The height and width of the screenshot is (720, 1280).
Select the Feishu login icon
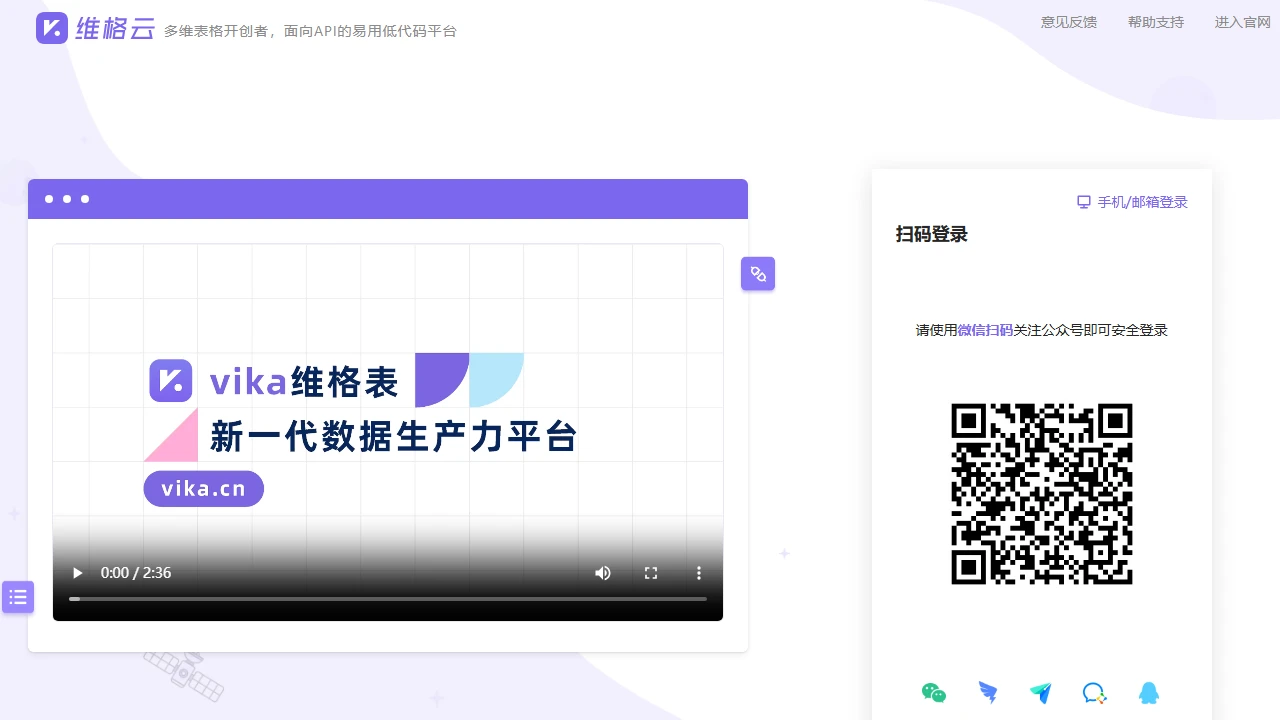tap(1041, 692)
